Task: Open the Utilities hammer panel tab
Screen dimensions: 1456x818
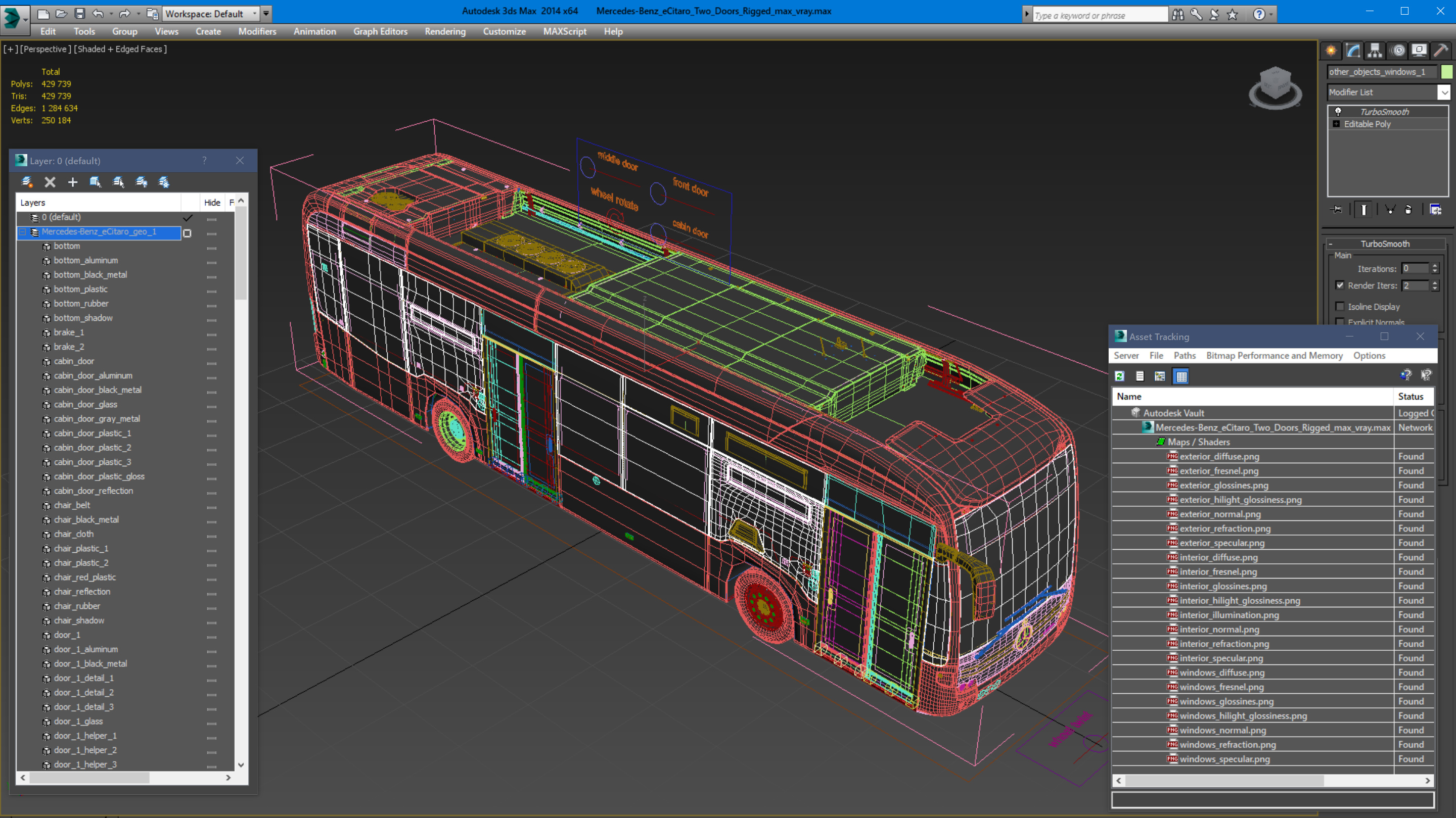Action: (x=1441, y=51)
